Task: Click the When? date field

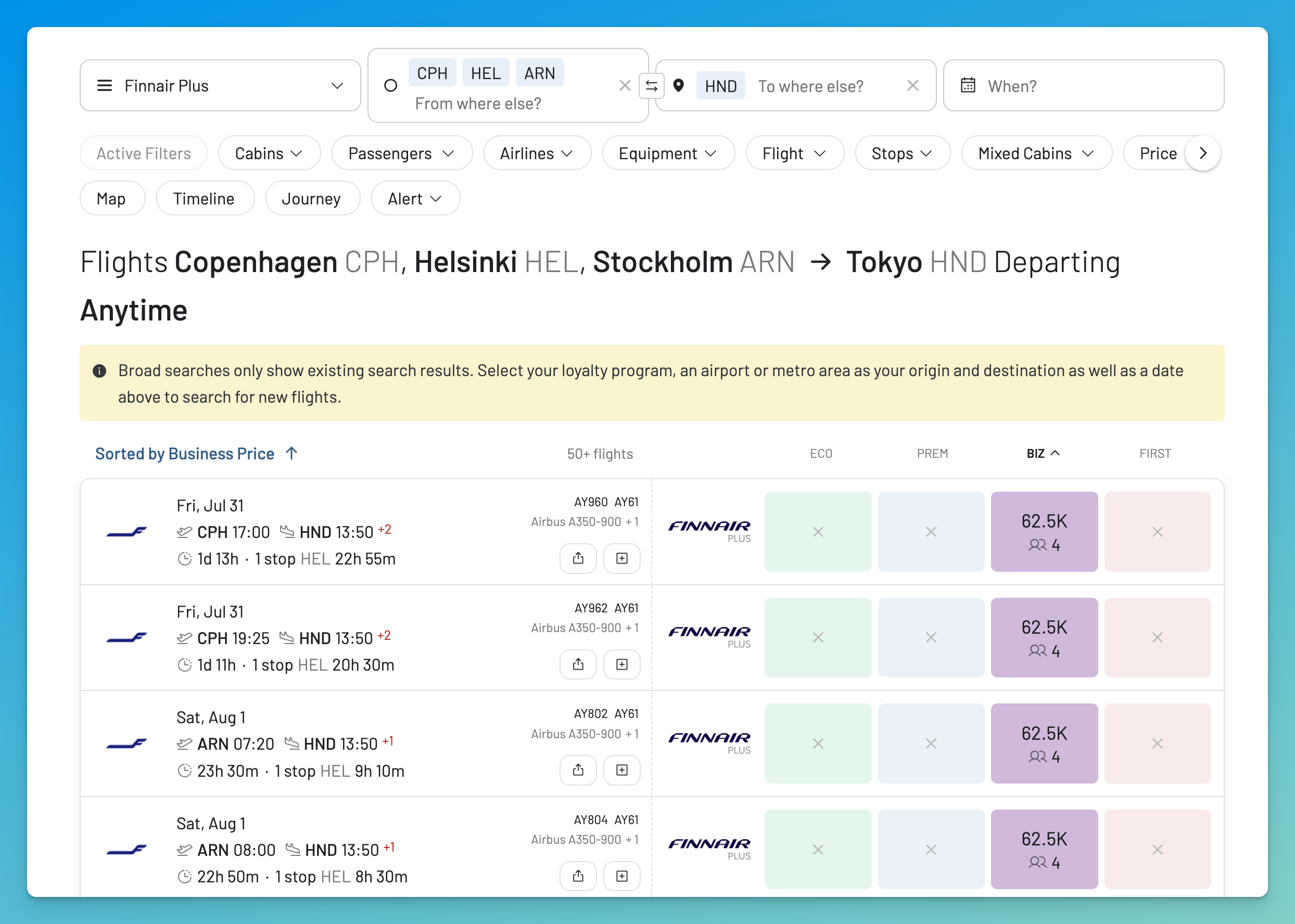Action: [1083, 86]
